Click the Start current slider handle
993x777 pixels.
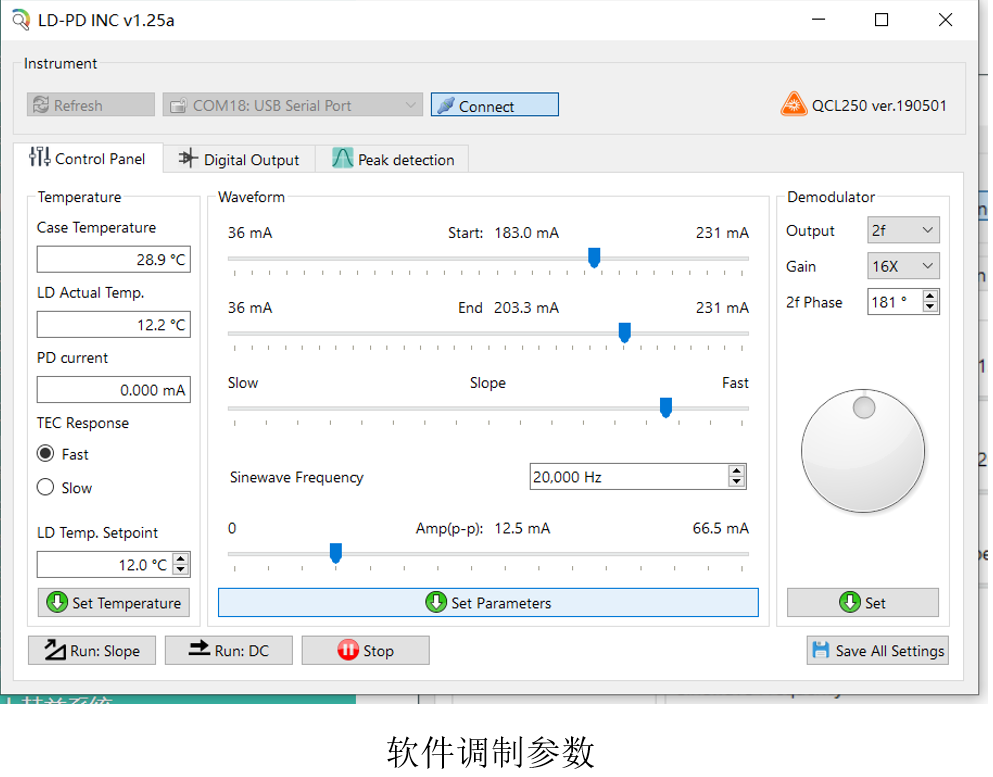(594, 258)
